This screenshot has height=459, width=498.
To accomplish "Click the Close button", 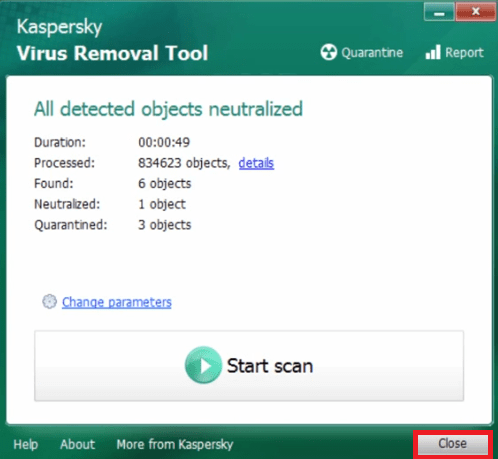I will tap(453, 444).
